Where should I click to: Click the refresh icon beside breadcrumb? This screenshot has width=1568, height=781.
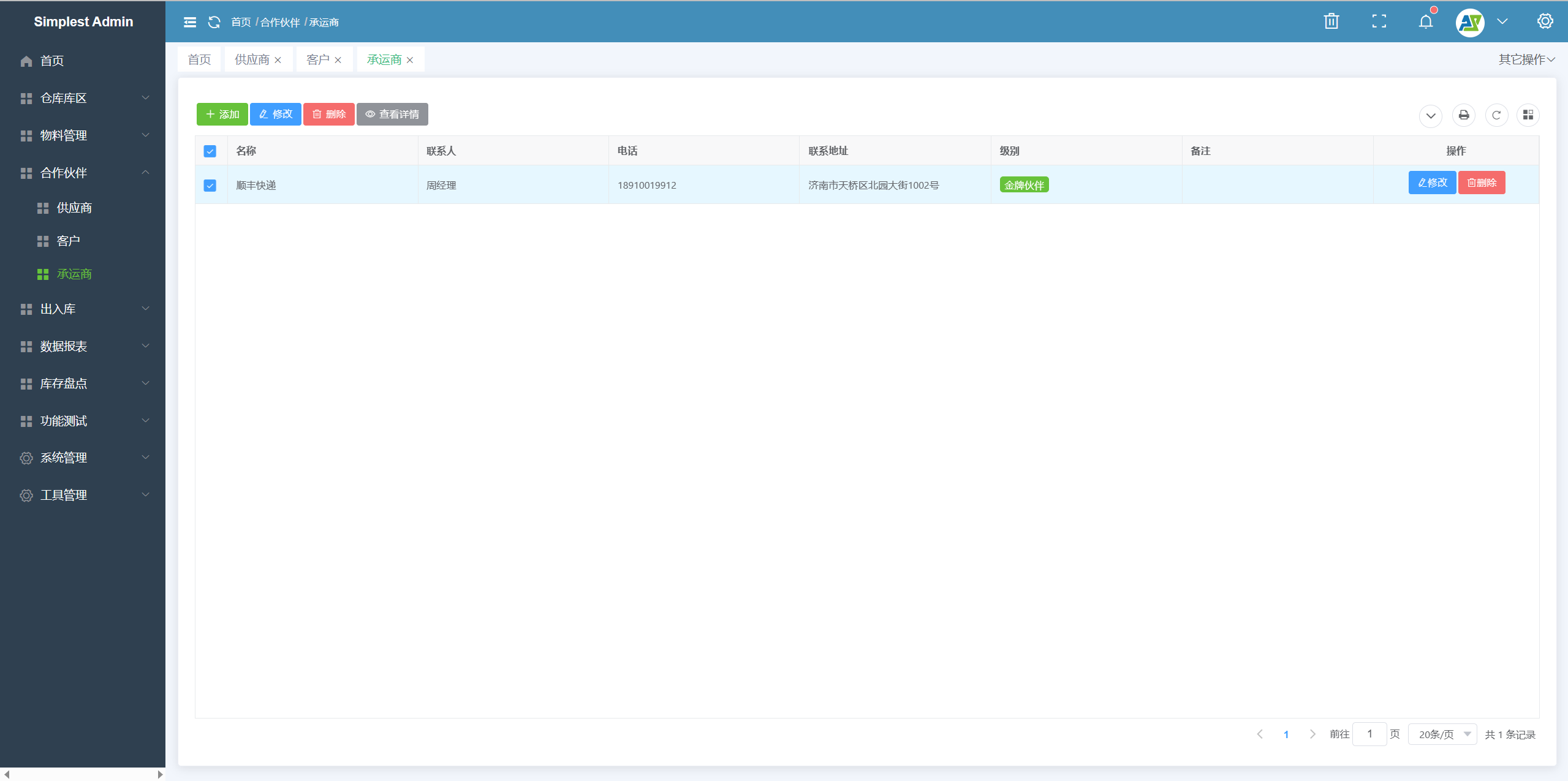(x=214, y=22)
